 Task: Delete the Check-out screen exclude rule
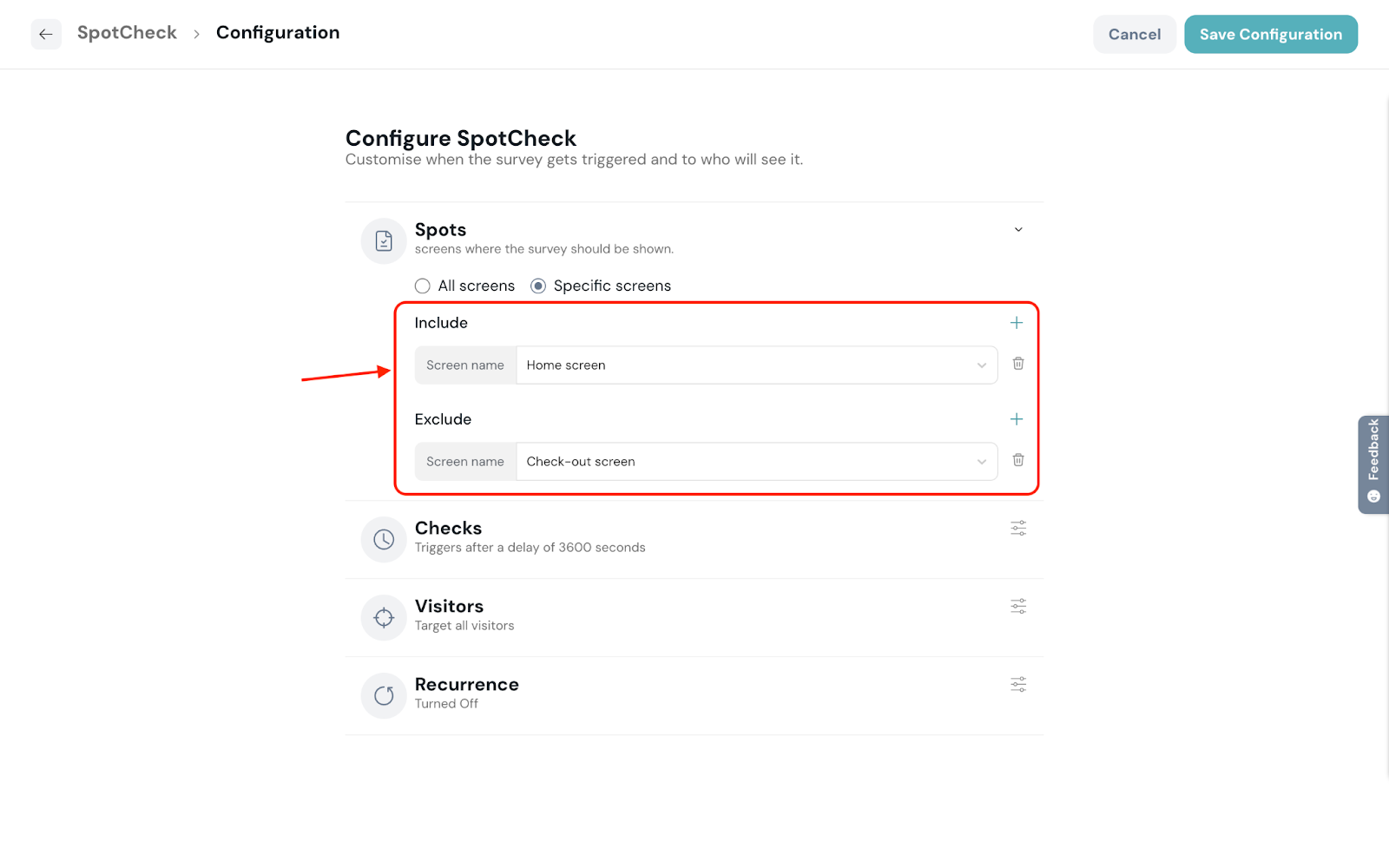[x=1018, y=460]
